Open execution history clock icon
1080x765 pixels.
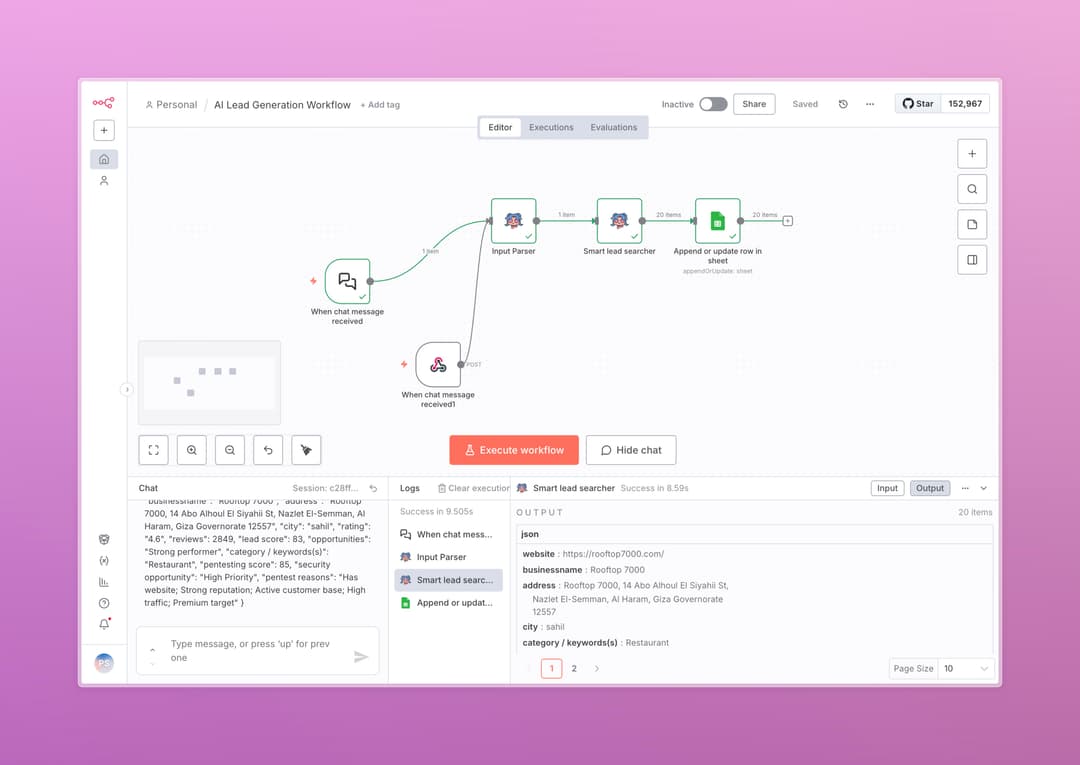click(x=843, y=104)
